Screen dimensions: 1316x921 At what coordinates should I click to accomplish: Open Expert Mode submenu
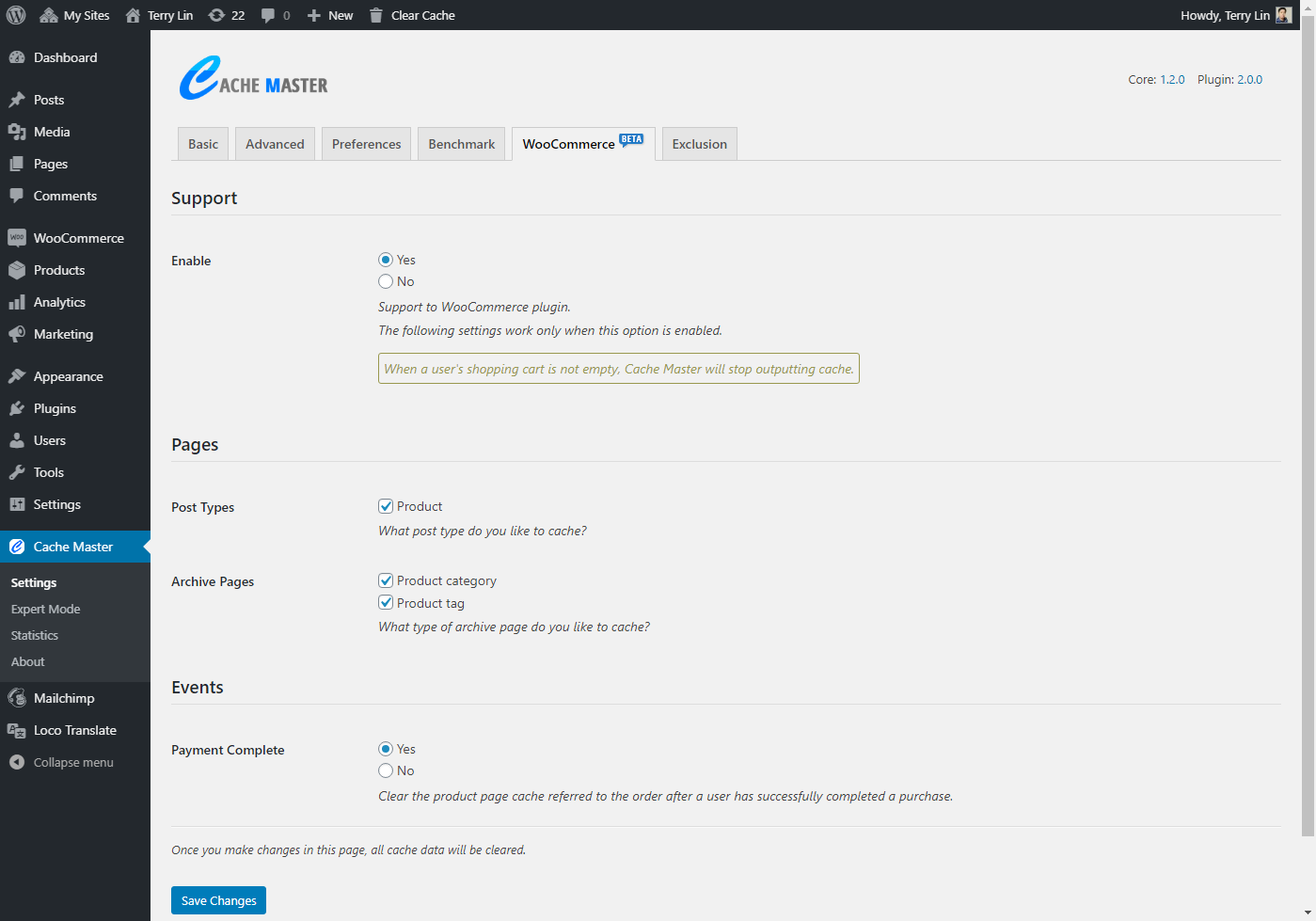click(x=45, y=609)
